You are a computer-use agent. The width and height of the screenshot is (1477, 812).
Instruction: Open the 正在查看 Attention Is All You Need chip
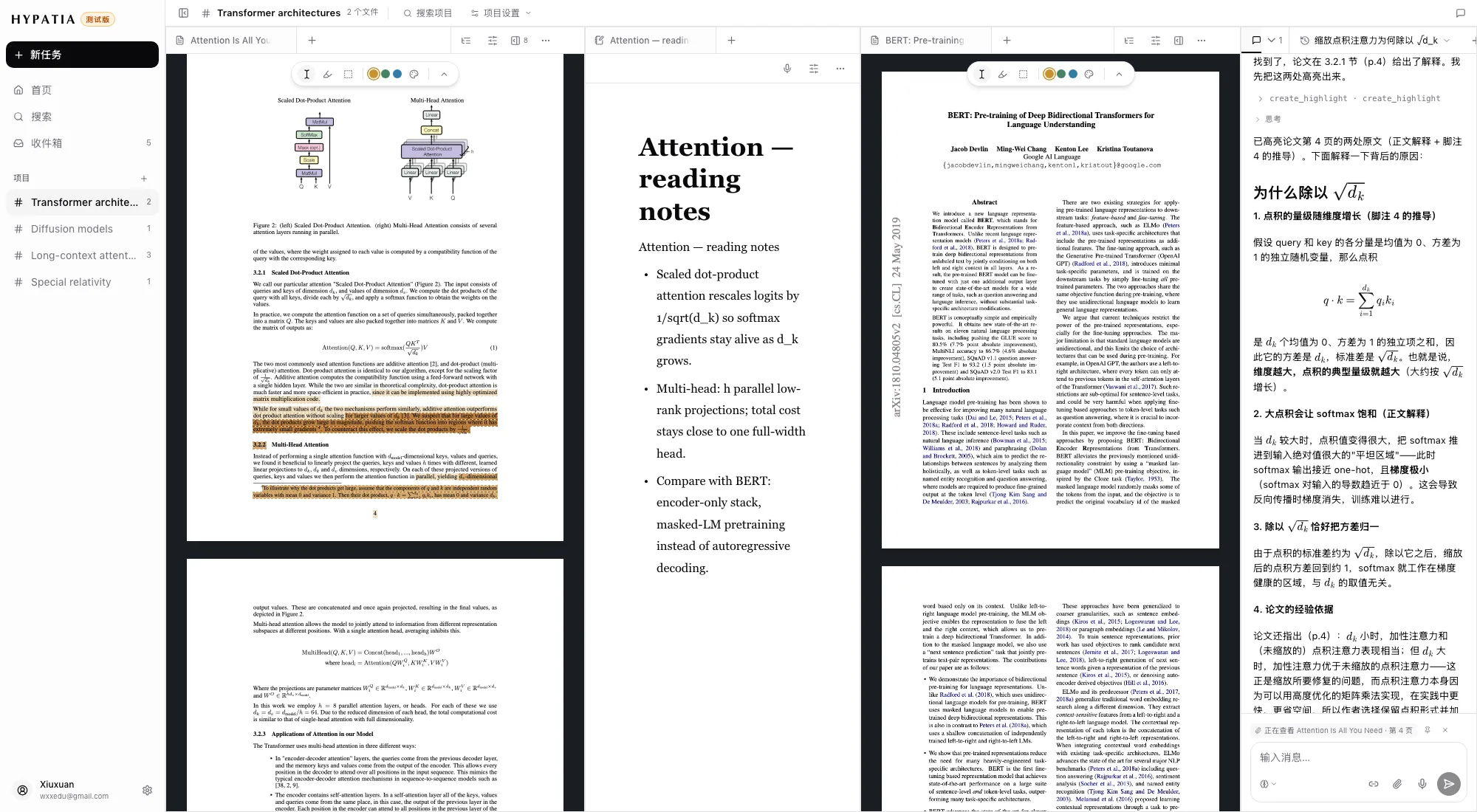[x=1334, y=730]
